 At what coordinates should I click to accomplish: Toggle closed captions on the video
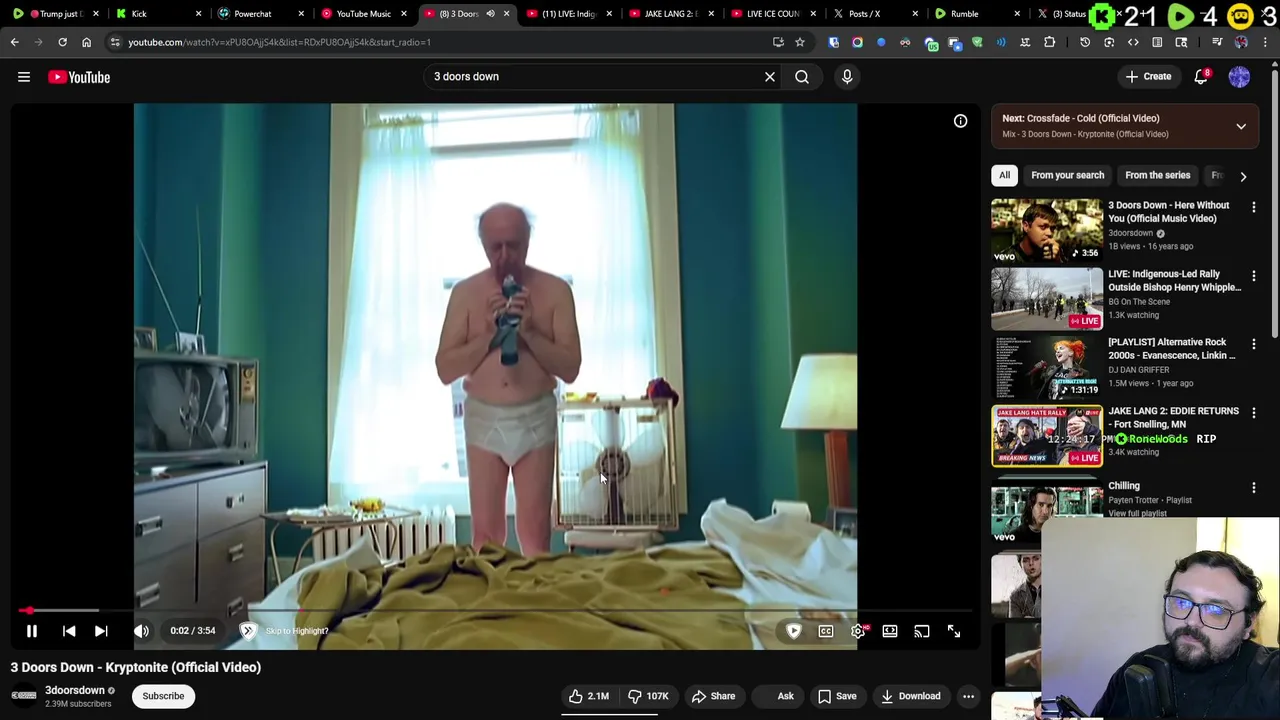(826, 631)
